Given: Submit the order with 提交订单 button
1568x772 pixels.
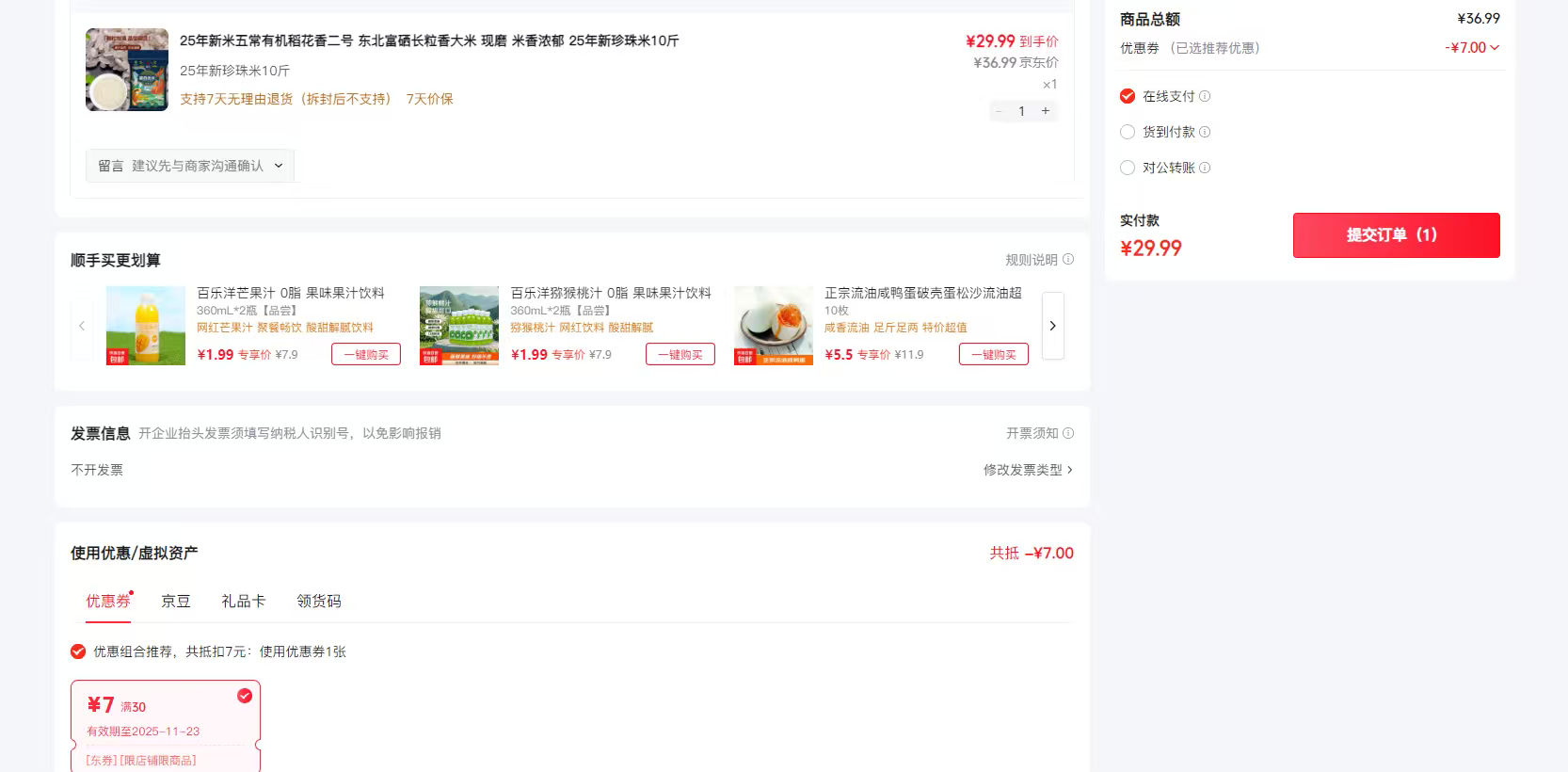Looking at the screenshot, I should click(x=1396, y=235).
